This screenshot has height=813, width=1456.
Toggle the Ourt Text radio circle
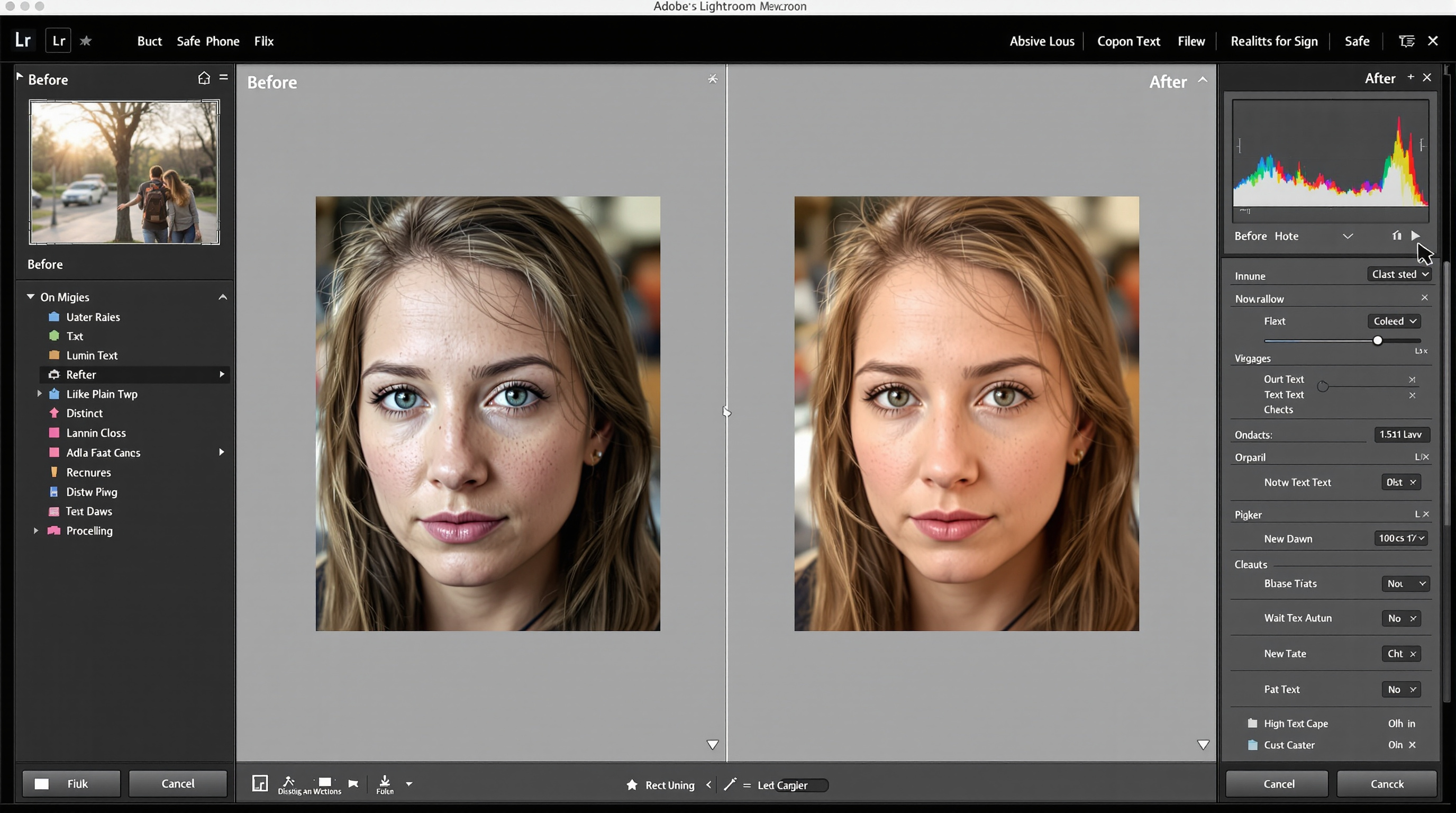point(1323,387)
